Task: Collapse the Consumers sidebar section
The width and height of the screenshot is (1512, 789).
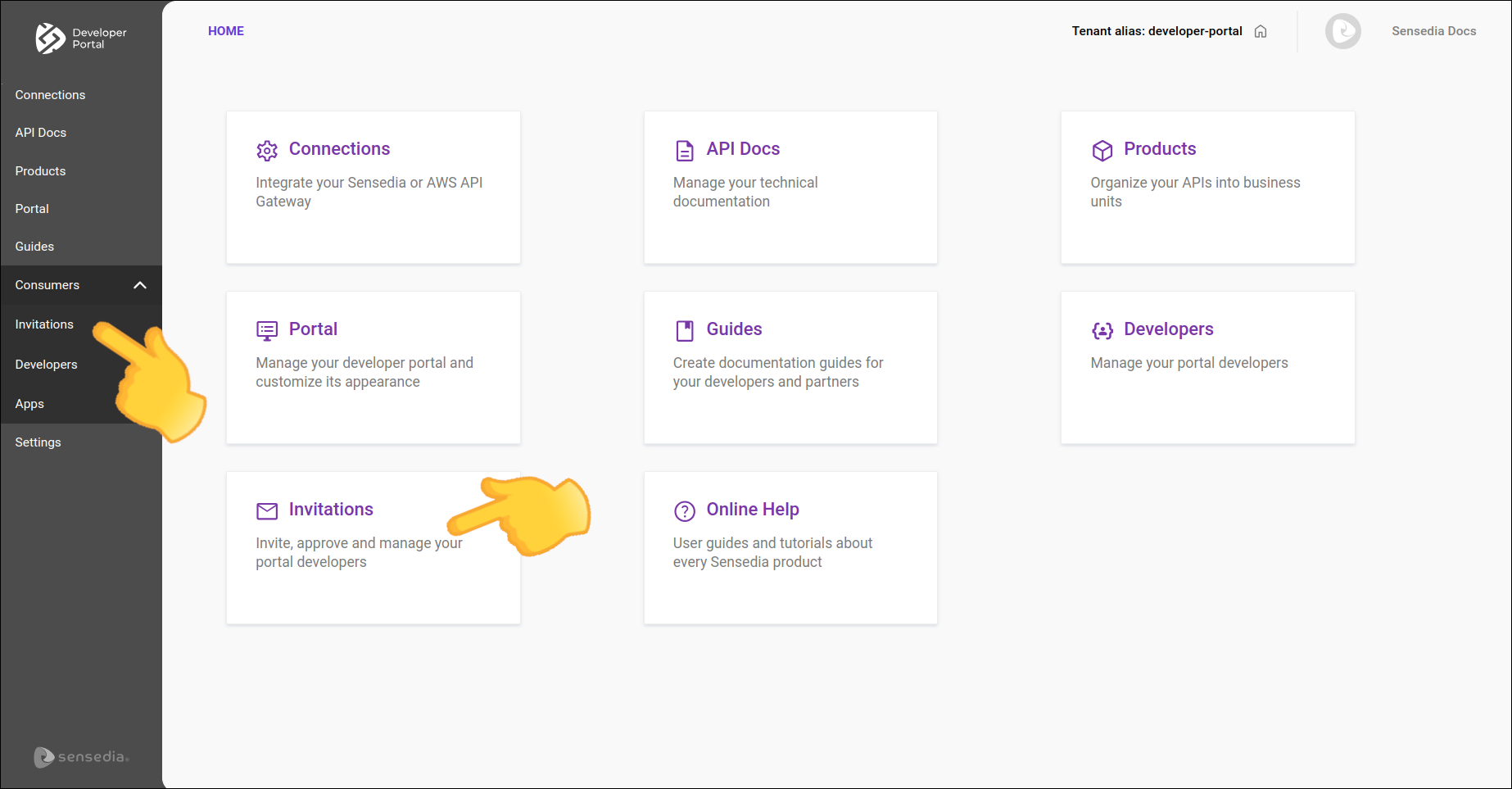Action: tap(140, 285)
